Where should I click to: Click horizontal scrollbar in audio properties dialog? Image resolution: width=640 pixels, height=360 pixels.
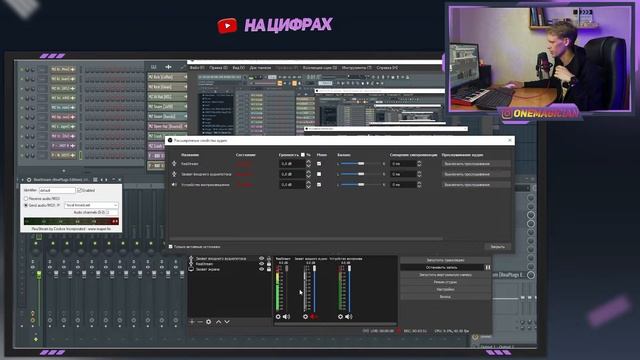click(306, 239)
